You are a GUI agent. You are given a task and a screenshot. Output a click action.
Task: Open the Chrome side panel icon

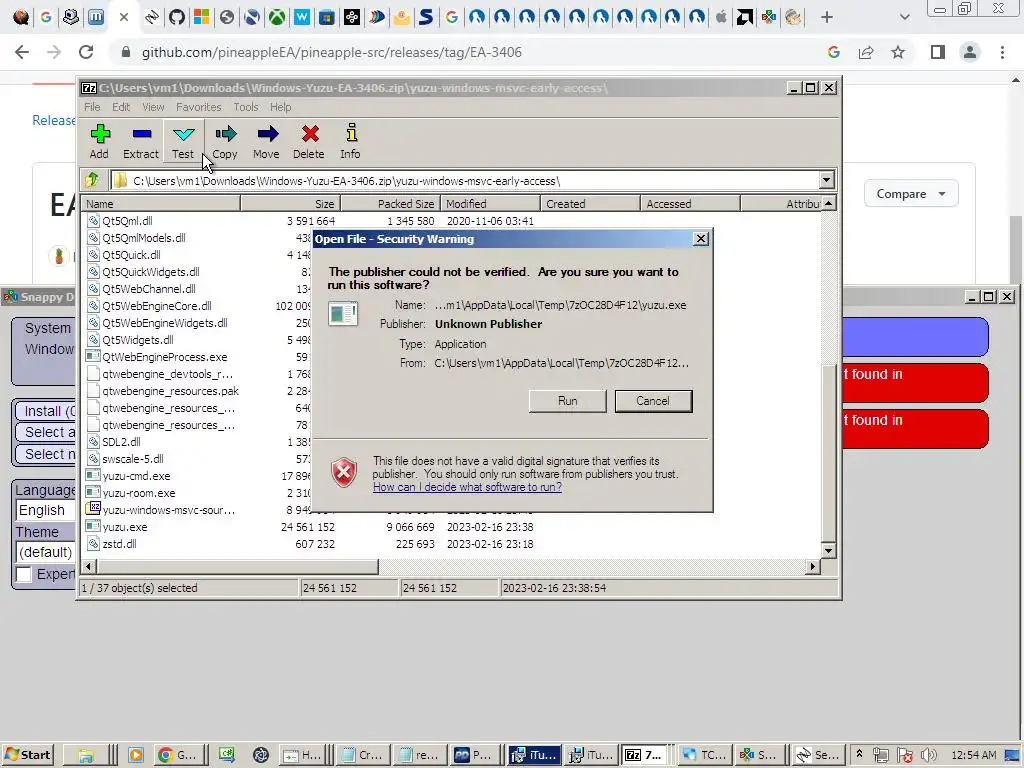coord(938,52)
